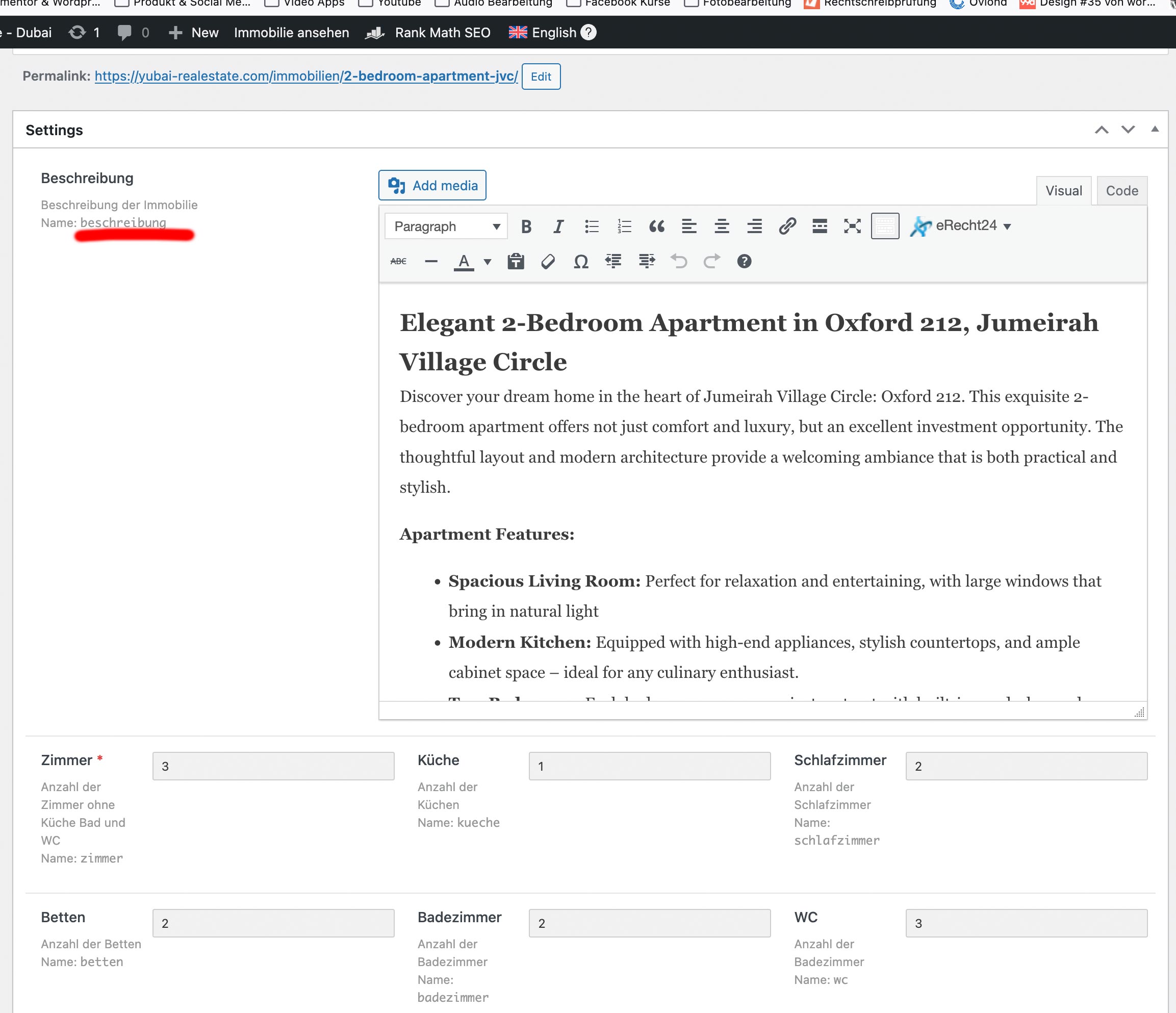Screen dimensions: 1176x1013
Task: Toggle the Settings panel collapse triangle
Action: (x=1155, y=130)
